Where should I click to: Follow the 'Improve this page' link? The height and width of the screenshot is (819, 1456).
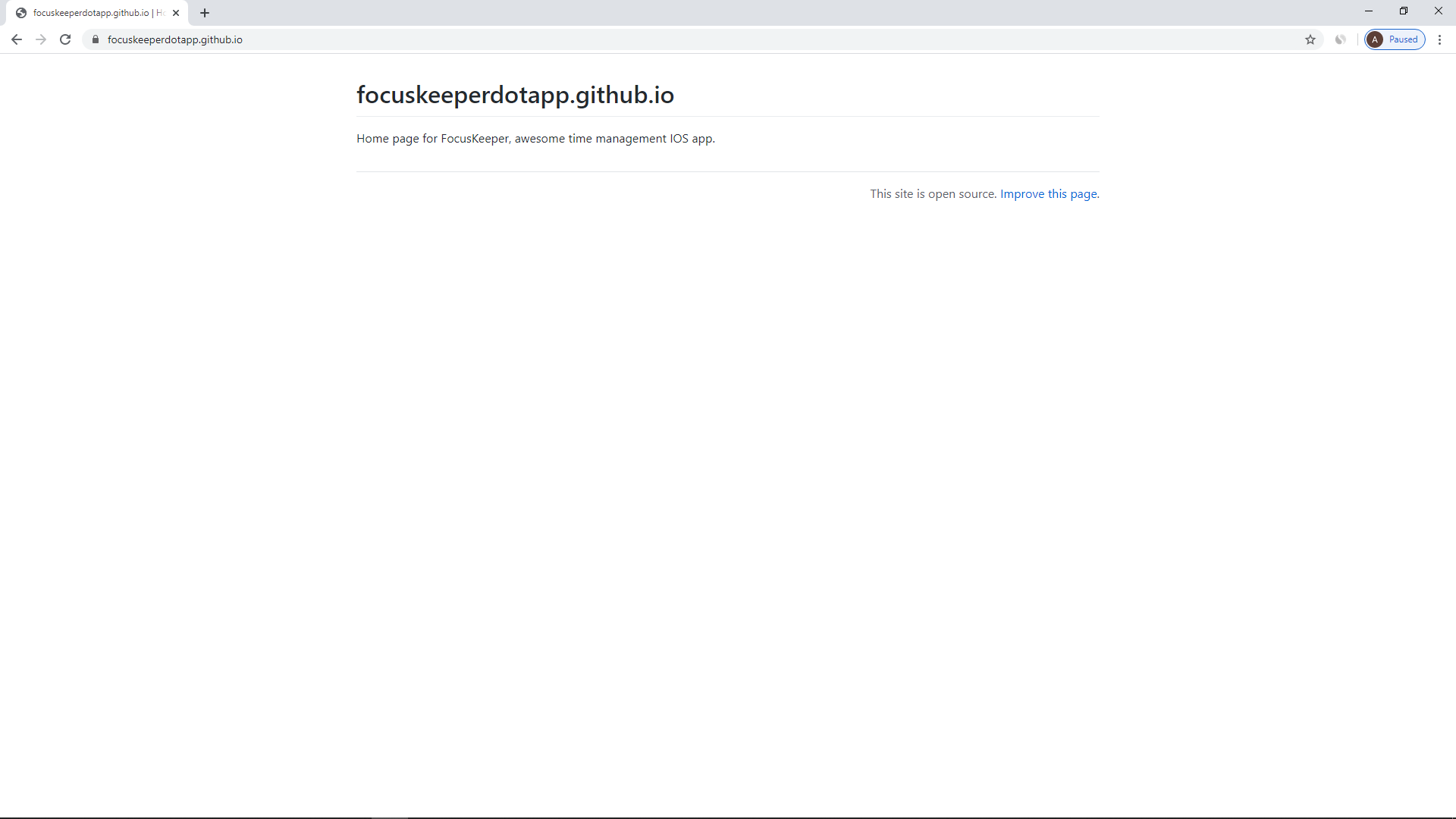pyautogui.click(x=1048, y=194)
